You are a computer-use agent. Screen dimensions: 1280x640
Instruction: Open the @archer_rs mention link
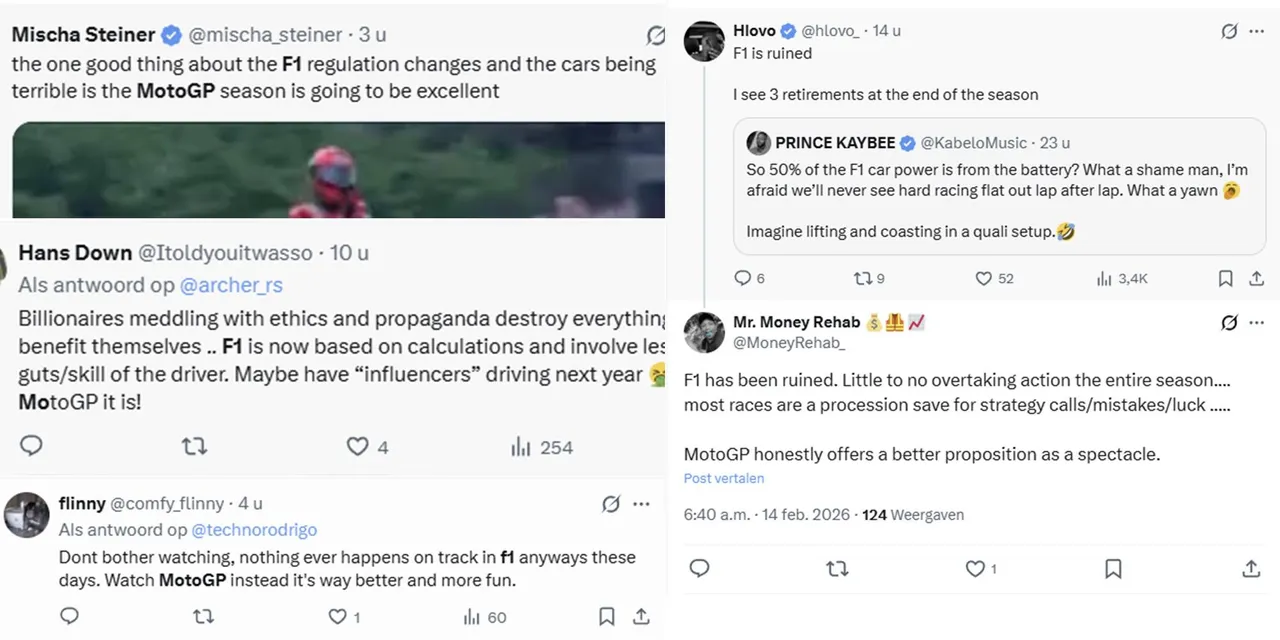click(x=233, y=284)
